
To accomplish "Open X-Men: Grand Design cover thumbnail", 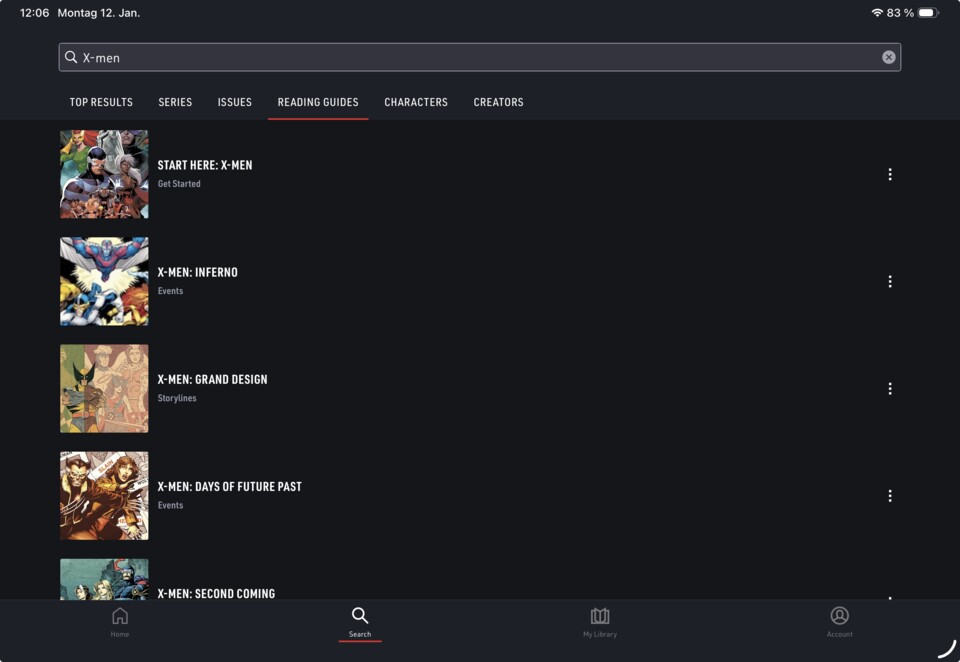I will coord(104,388).
